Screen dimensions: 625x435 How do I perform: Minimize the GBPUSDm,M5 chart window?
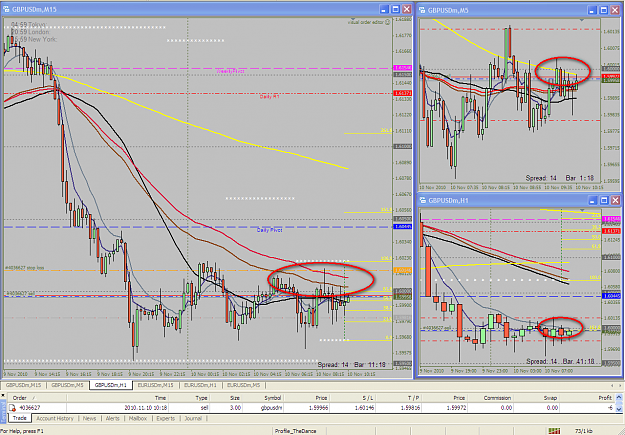[592, 10]
